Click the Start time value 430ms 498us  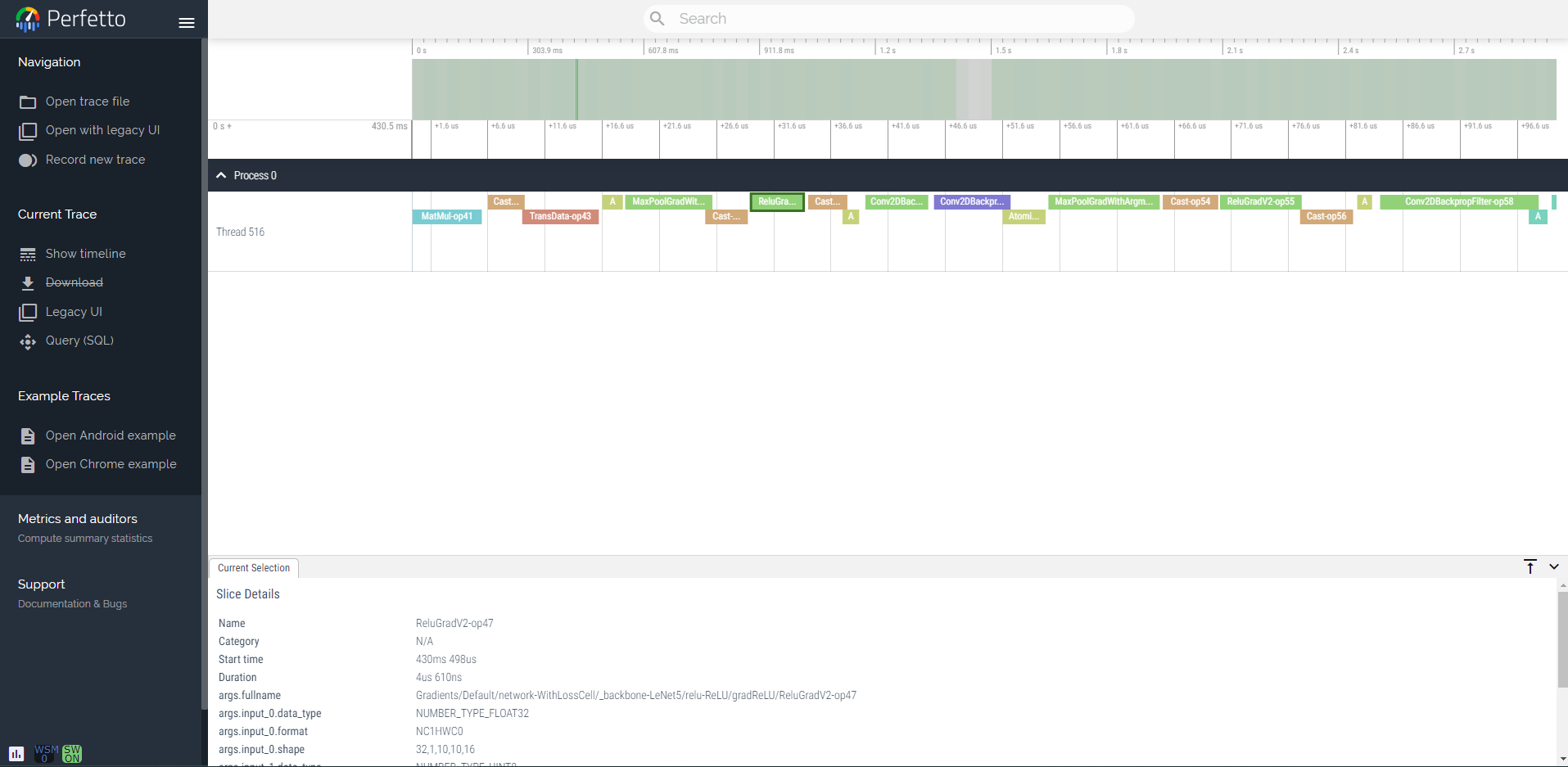pyautogui.click(x=446, y=660)
